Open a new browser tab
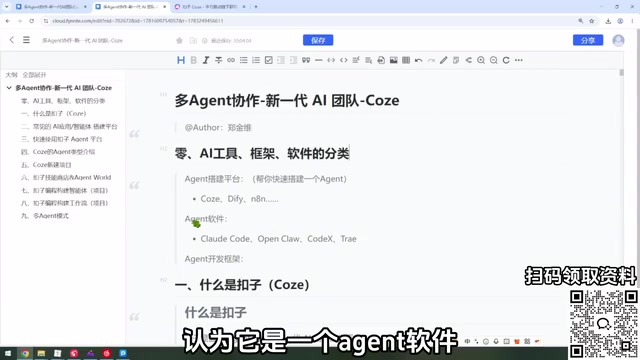This screenshot has width=640, height=360. (x=256, y=7)
